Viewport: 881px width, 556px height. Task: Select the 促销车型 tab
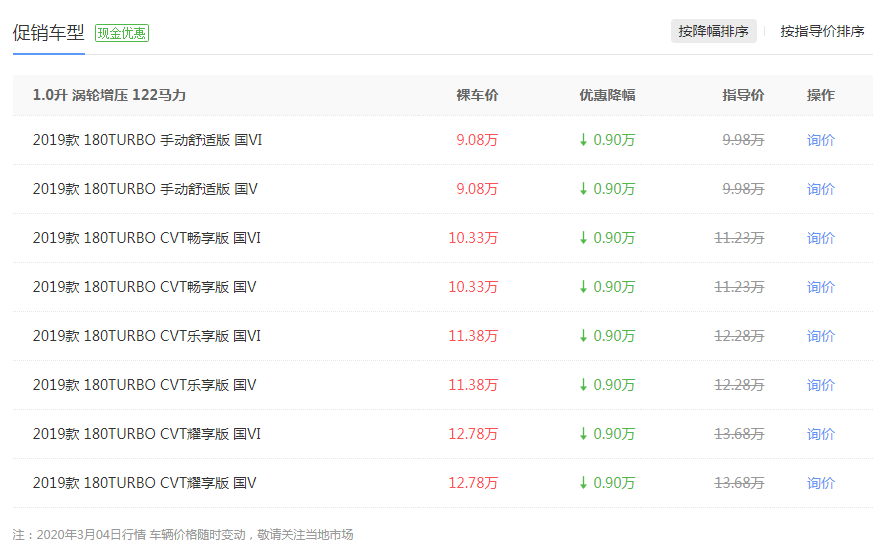tap(49, 33)
